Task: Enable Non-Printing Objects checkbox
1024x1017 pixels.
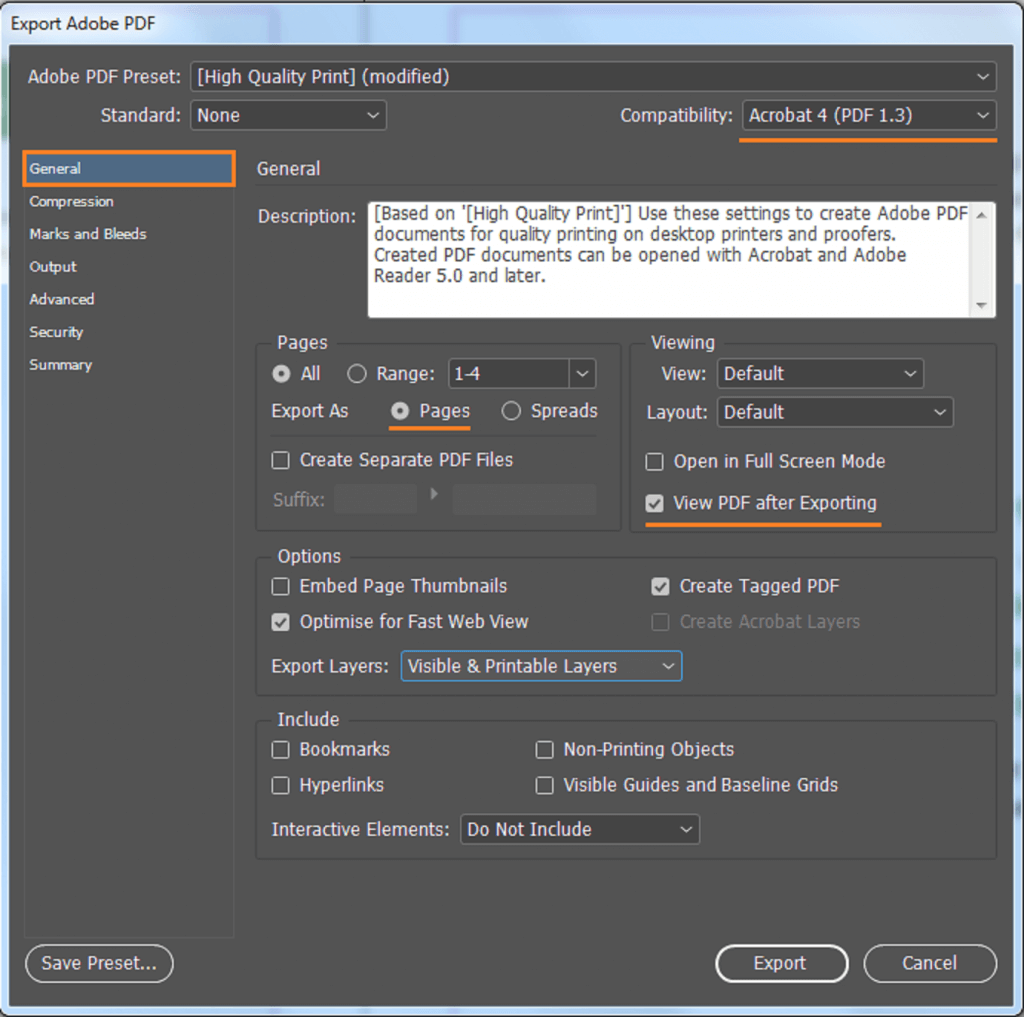Action: [x=545, y=750]
